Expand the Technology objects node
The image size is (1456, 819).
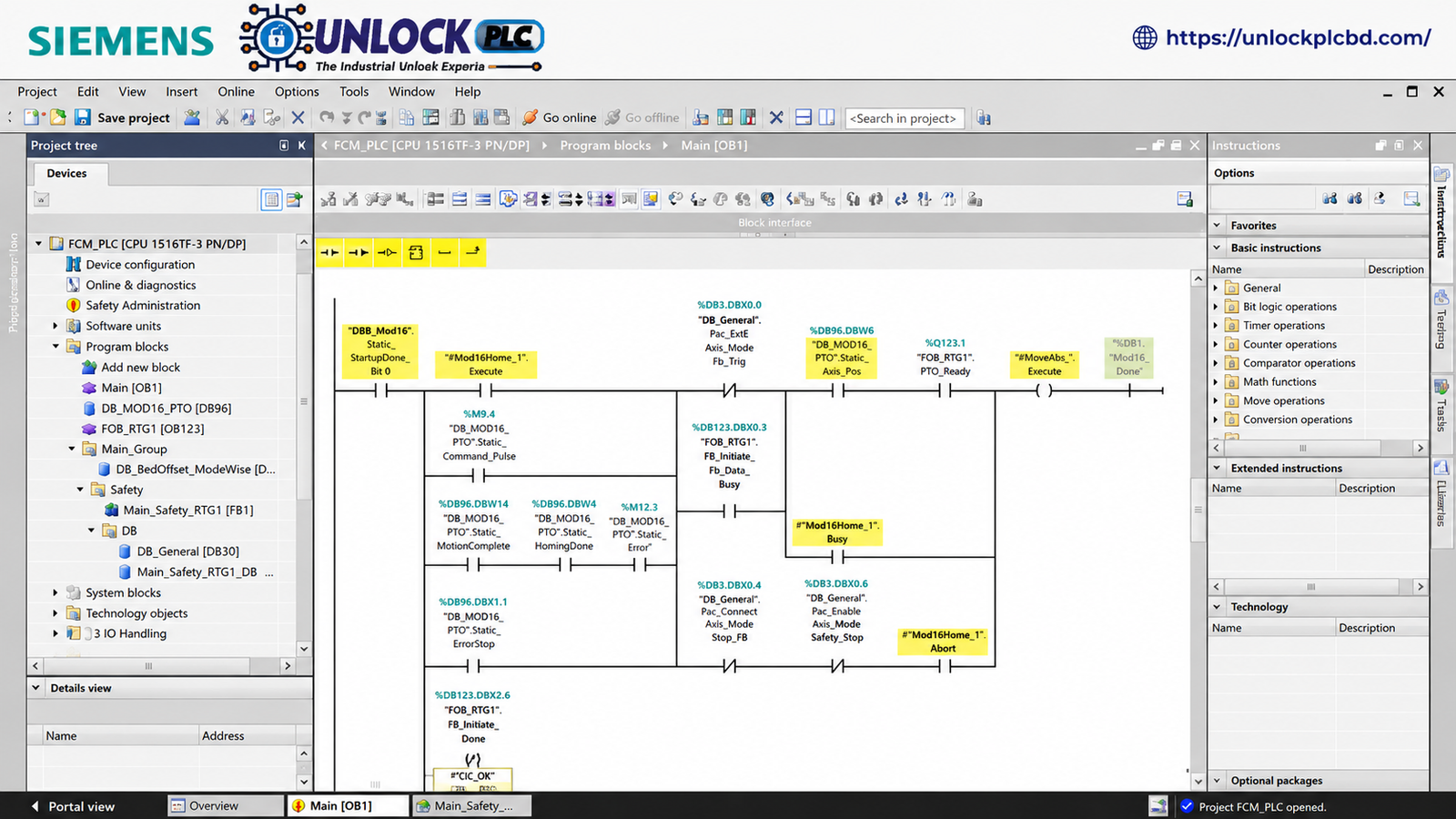[55, 613]
